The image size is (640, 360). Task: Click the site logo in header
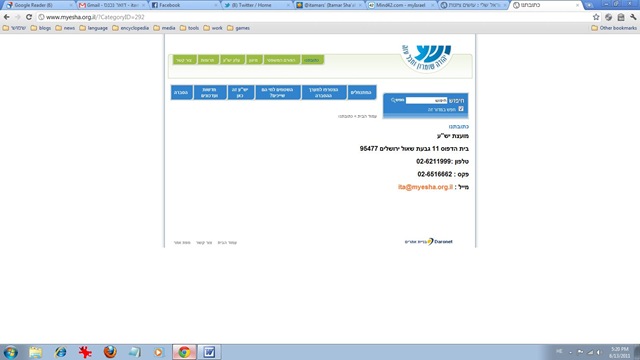point(426,58)
